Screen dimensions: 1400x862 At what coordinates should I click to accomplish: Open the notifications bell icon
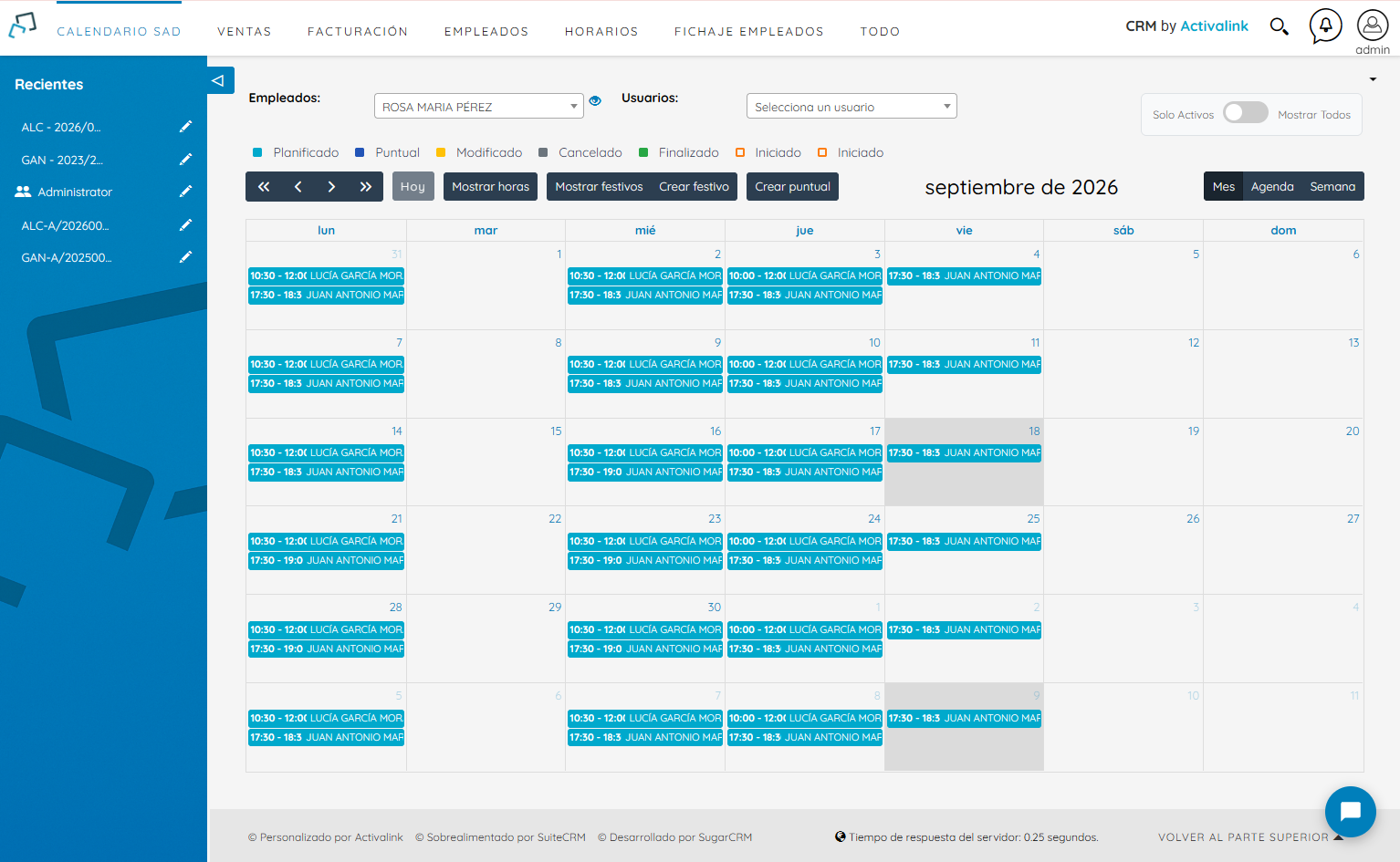tap(1325, 26)
